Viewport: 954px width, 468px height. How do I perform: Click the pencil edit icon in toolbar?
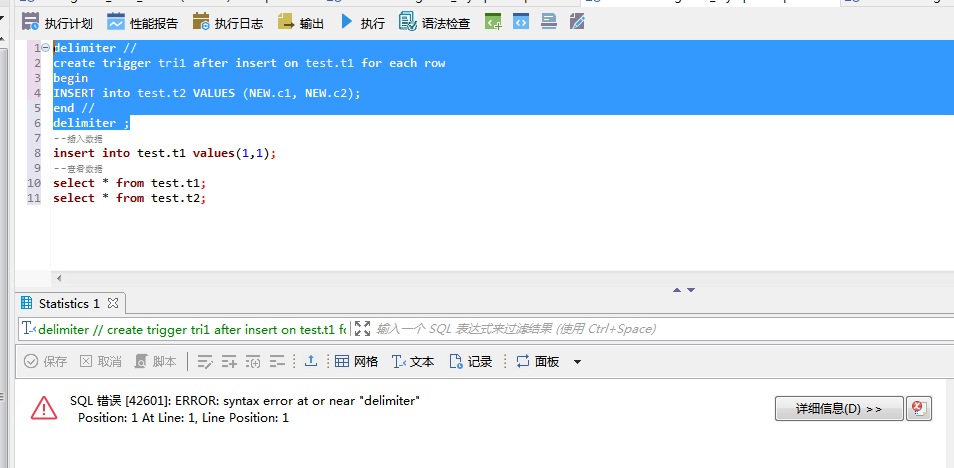(577, 22)
